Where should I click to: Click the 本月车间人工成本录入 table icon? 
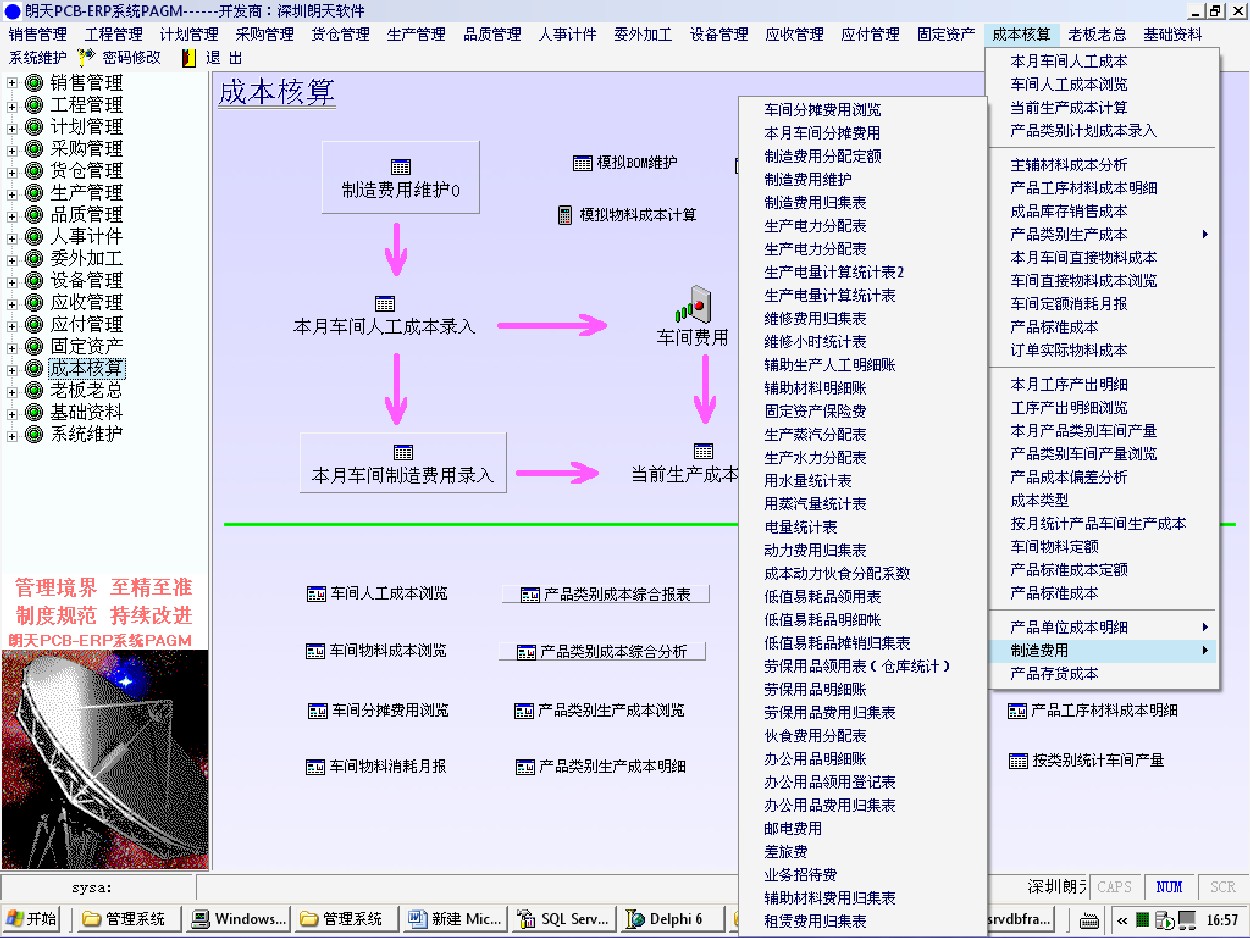[x=385, y=304]
